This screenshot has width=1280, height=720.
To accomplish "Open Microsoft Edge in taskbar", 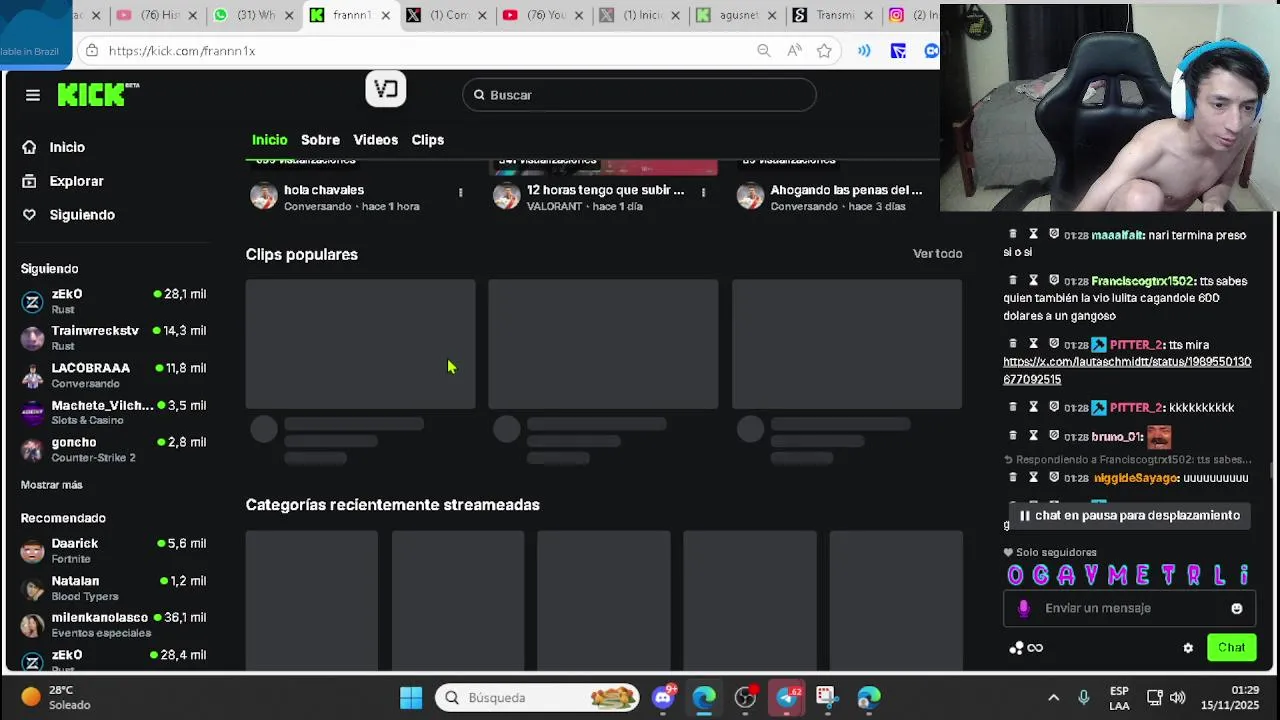I will point(704,697).
